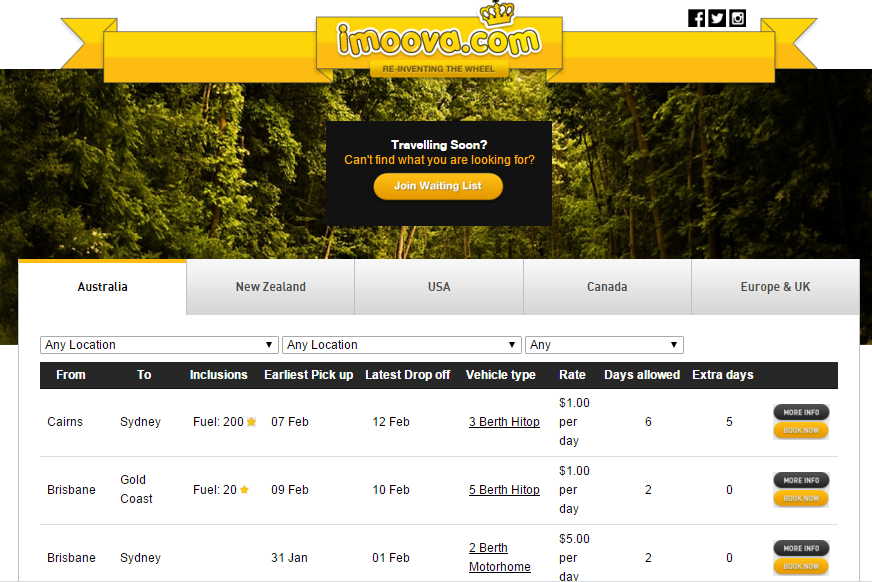Switch to the Canada tab

click(x=607, y=287)
